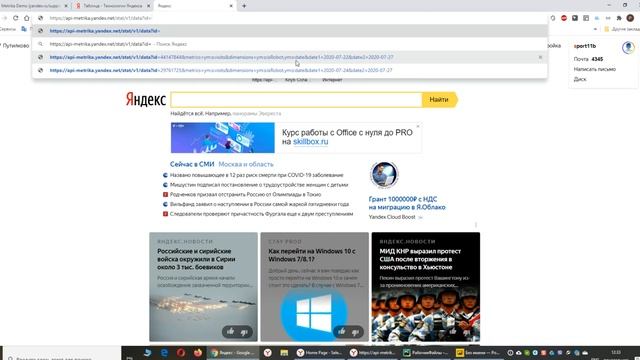Close the Yandex technologies table tab
The height and width of the screenshot is (360, 640).
(x=149, y=6)
